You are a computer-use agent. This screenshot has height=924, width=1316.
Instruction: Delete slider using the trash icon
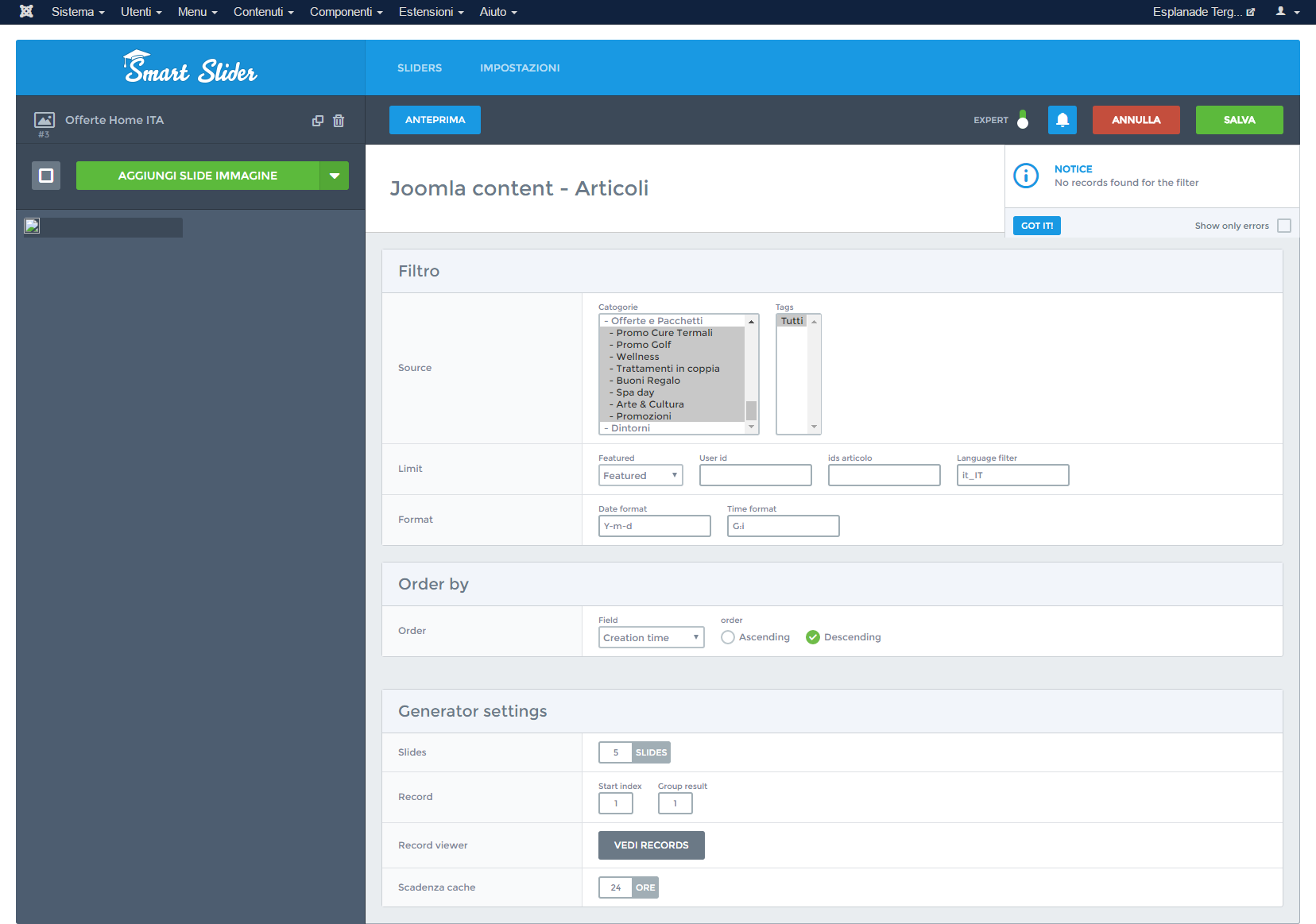[x=339, y=121]
